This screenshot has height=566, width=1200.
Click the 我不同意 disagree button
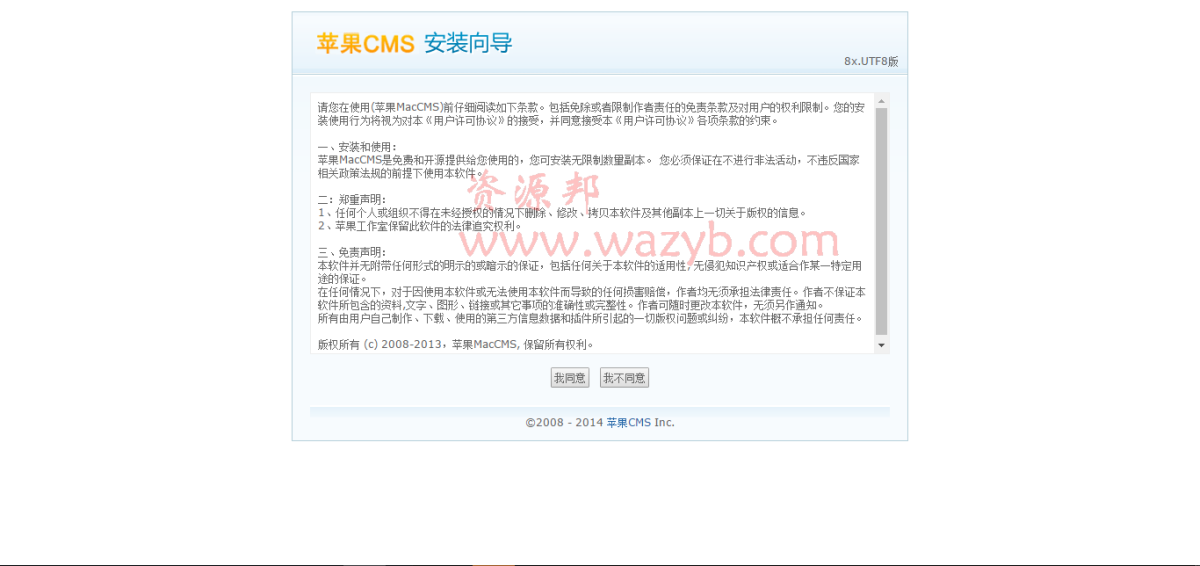click(x=624, y=378)
